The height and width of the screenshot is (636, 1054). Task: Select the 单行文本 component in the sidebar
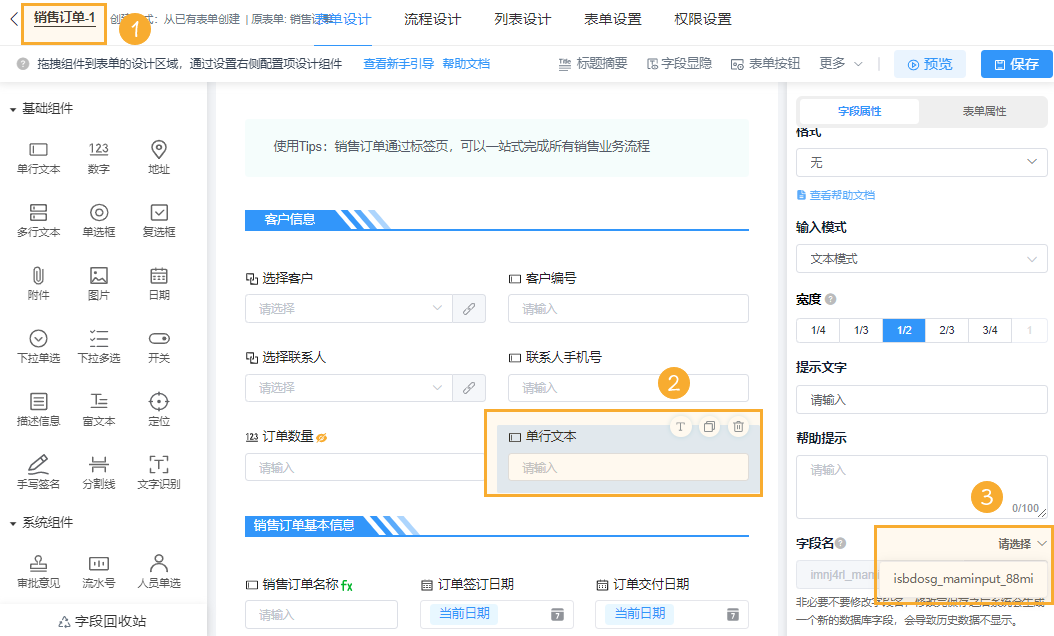pyautogui.click(x=38, y=157)
